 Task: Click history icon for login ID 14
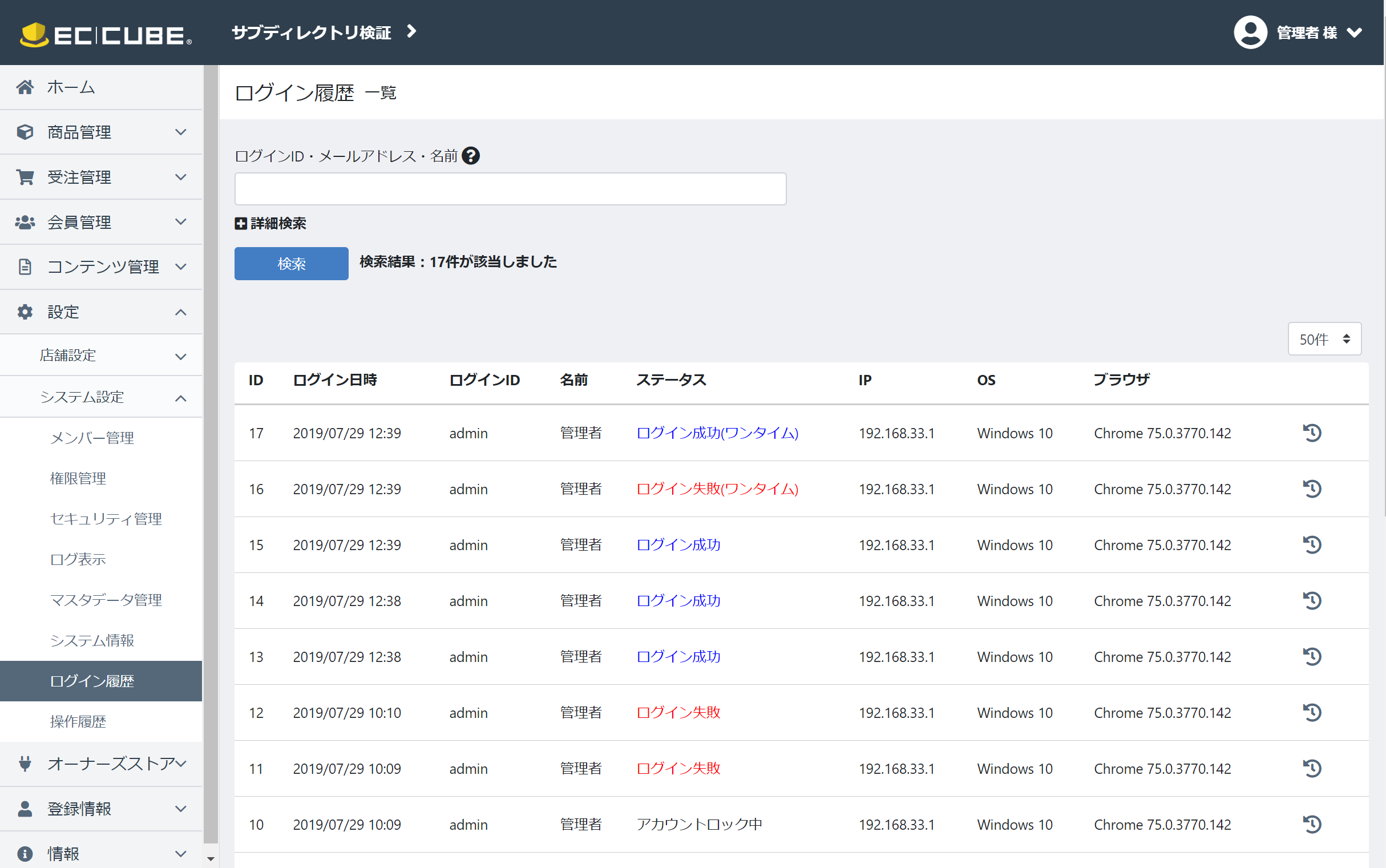coord(1312,600)
